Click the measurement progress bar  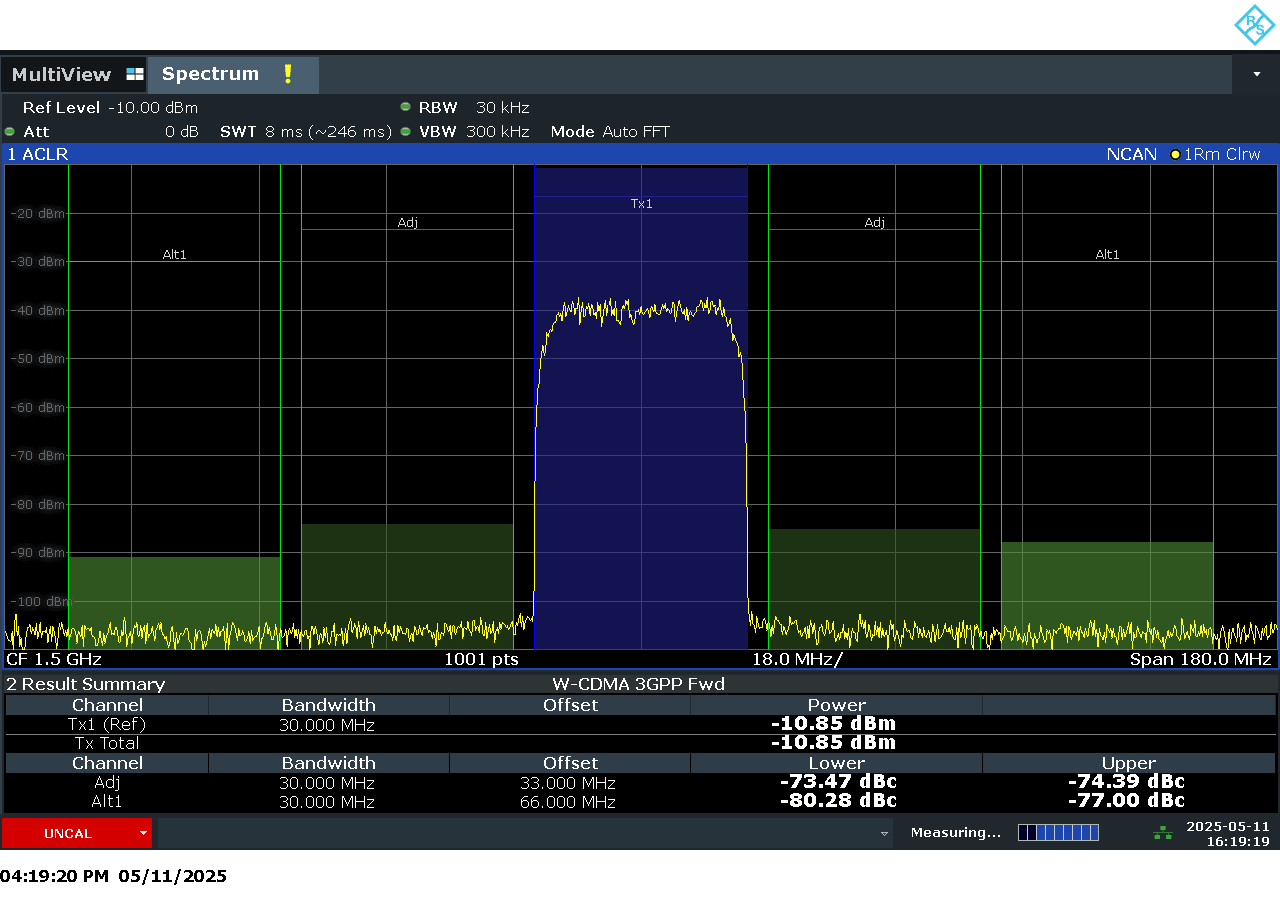1058,832
